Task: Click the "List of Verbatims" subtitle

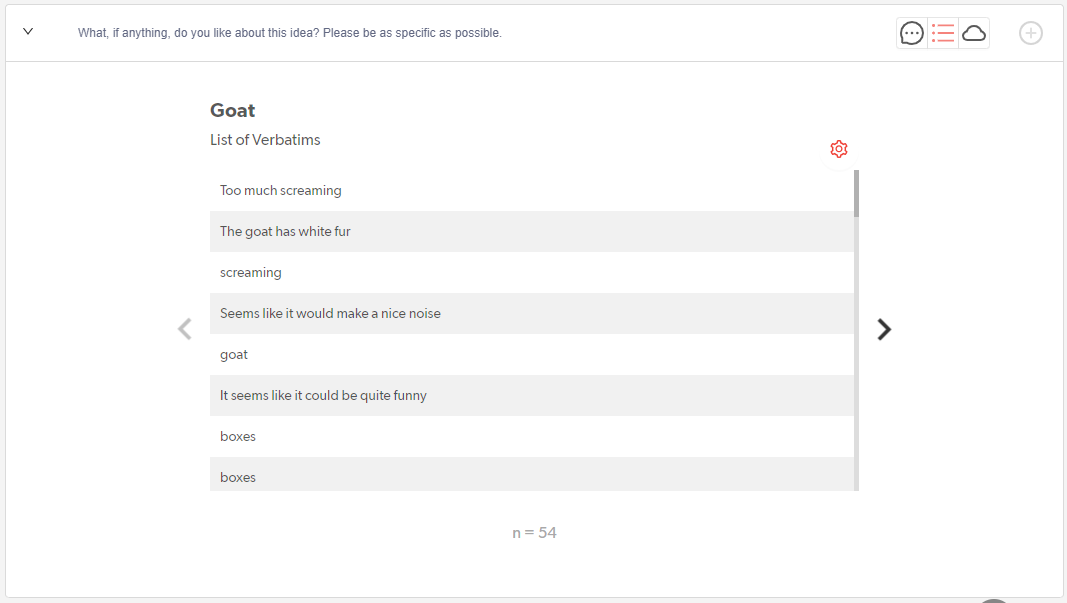Action: [x=265, y=140]
